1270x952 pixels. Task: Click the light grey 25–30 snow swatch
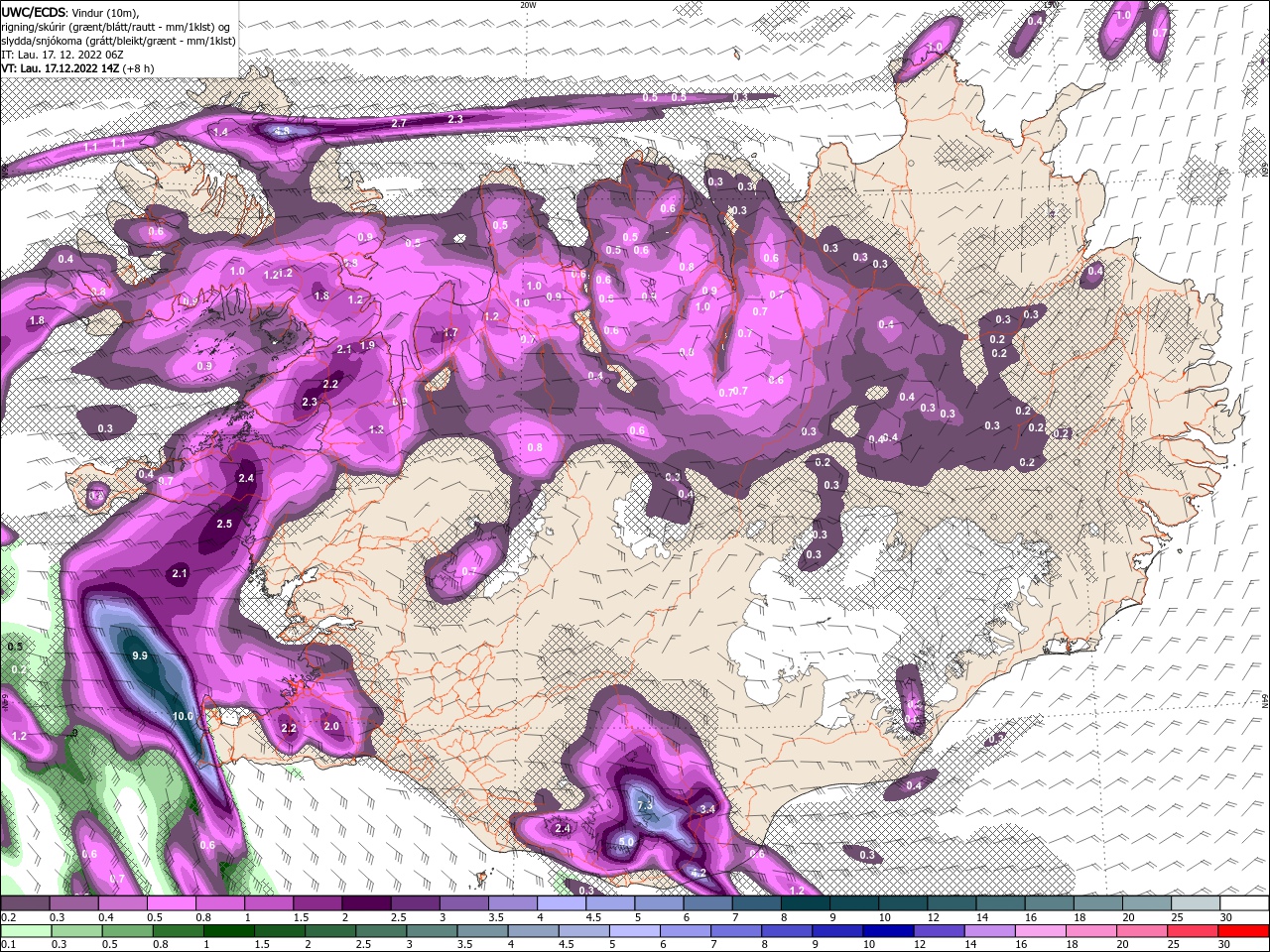pos(1196,903)
